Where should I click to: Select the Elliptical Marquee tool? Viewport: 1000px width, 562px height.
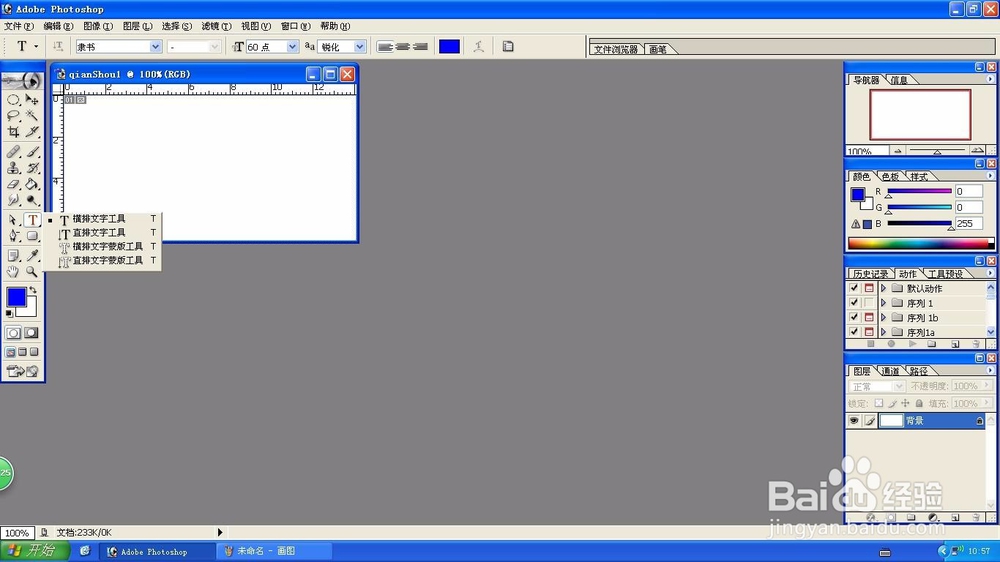[13, 100]
